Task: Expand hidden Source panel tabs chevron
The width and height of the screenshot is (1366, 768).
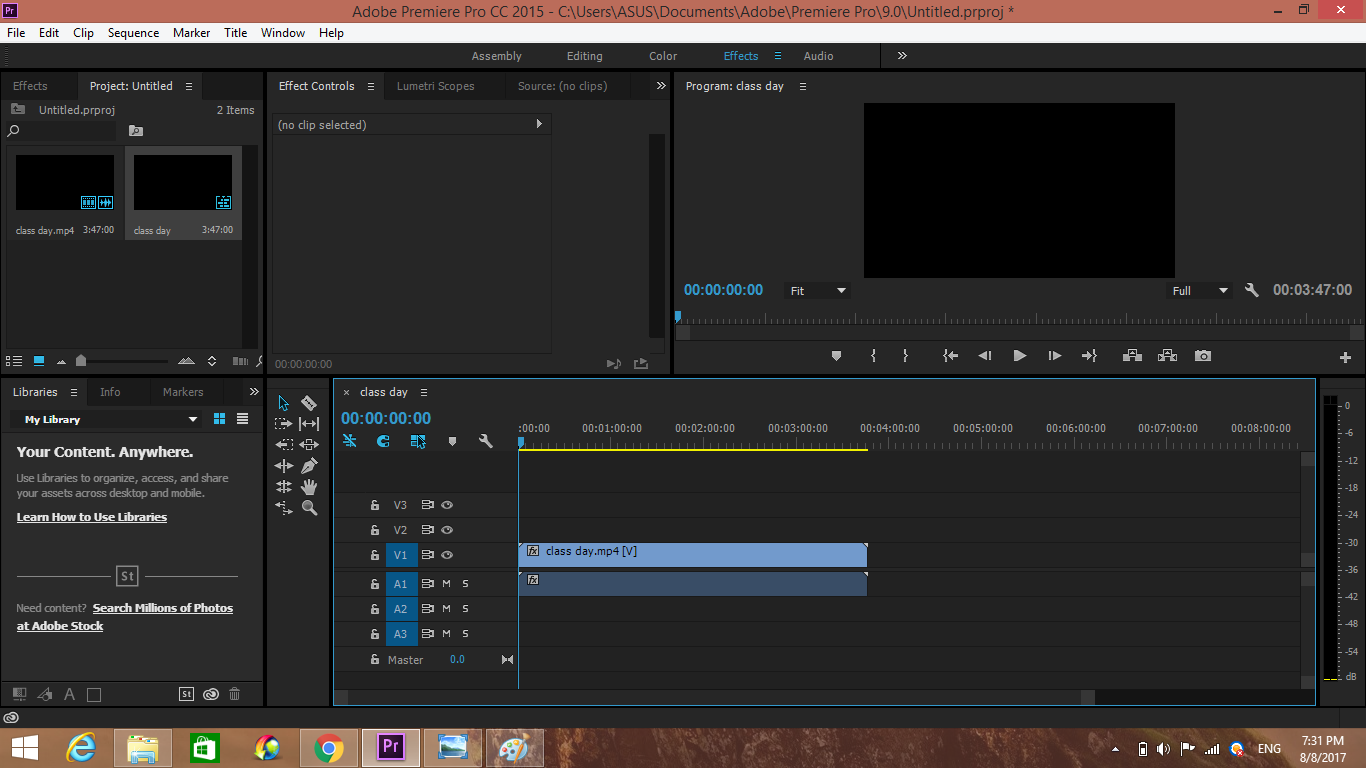Action: pyautogui.click(x=661, y=86)
